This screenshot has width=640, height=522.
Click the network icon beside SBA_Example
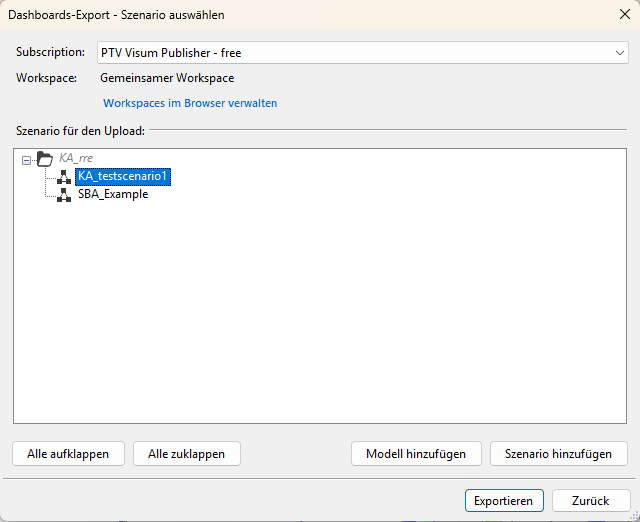(64, 195)
